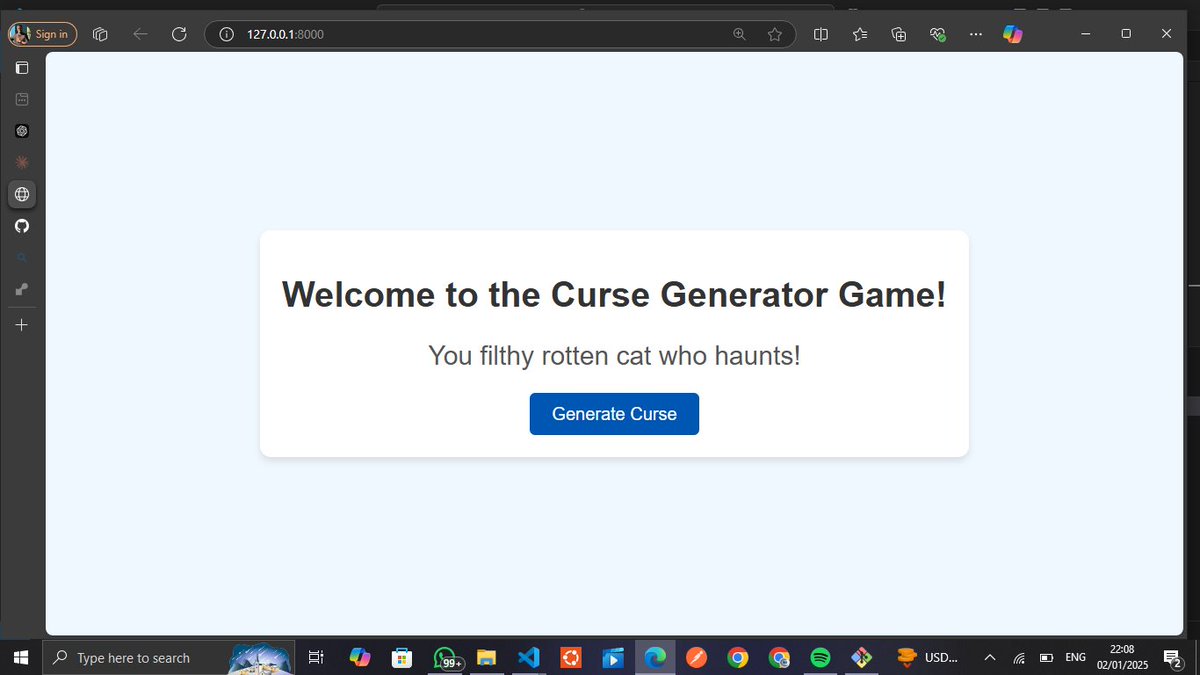Minimize the Edge browser window
Image resolution: width=1200 pixels, height=675 pixels.
pos(1087,34)
